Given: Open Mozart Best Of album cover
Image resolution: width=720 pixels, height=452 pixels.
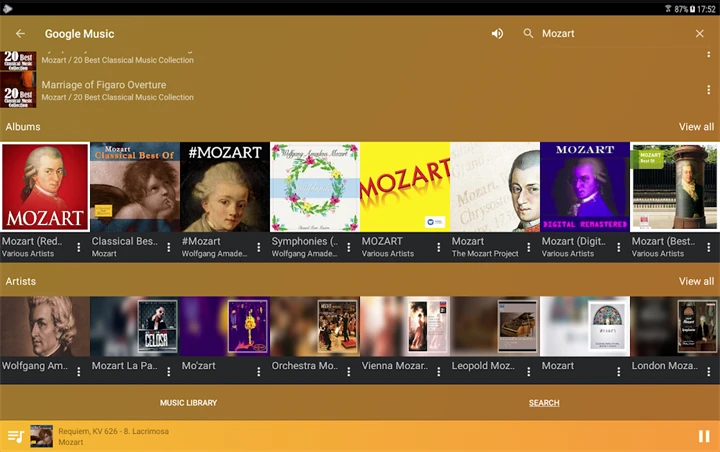Looking at the screenshot, I should click(x=675, y=187).
